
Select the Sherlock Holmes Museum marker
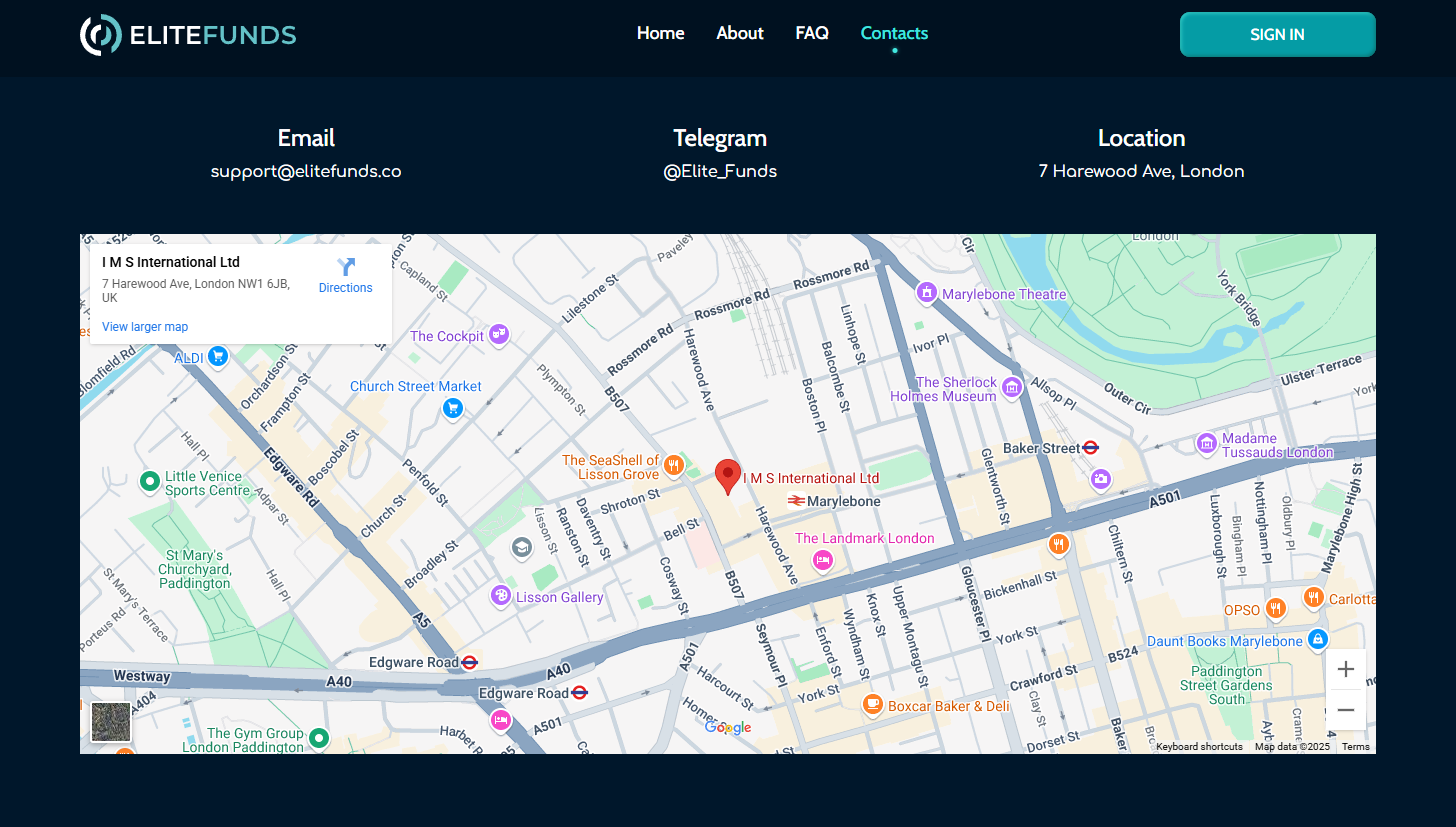1012,388
